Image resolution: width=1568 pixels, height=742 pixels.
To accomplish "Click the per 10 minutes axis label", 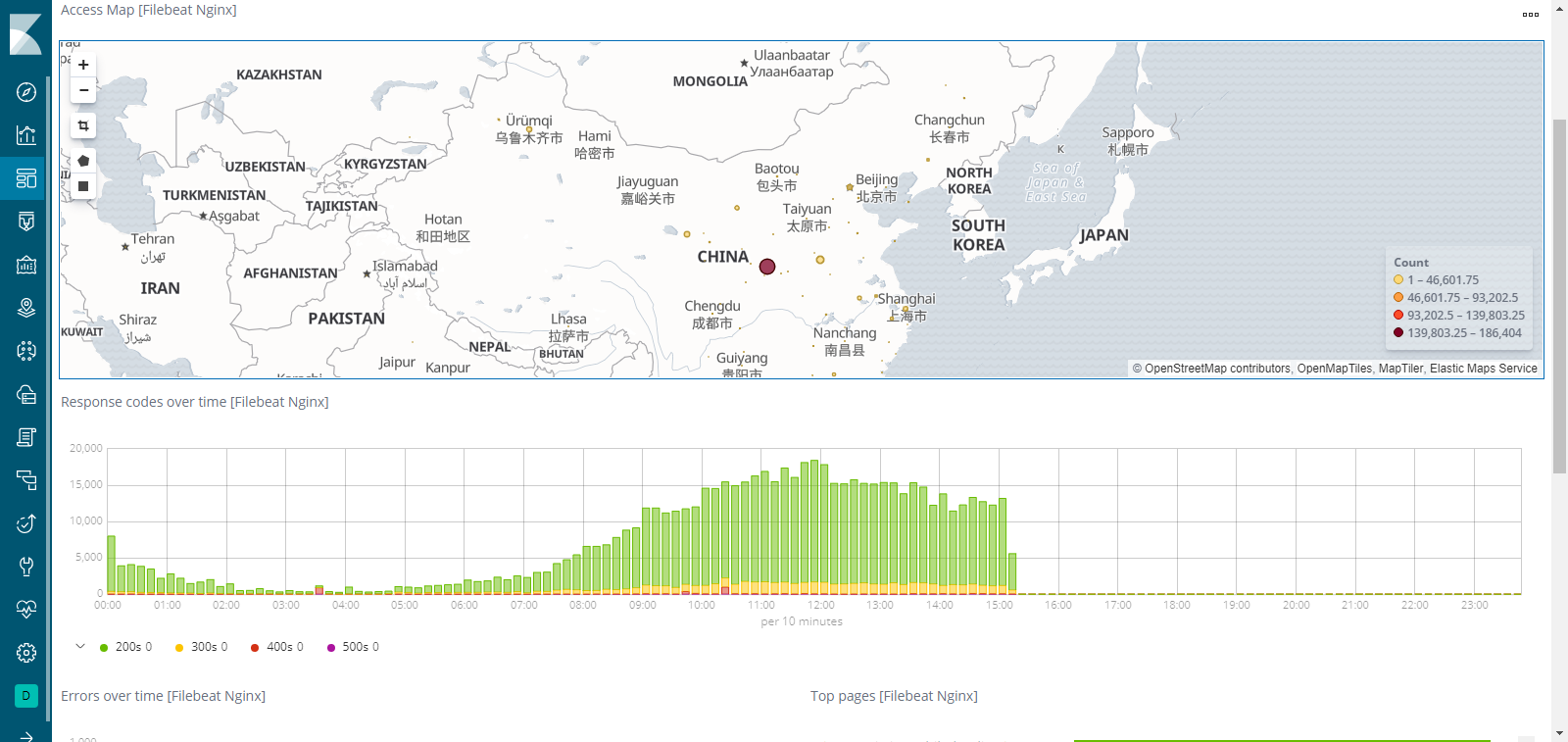I will click(x=802, y=621).
